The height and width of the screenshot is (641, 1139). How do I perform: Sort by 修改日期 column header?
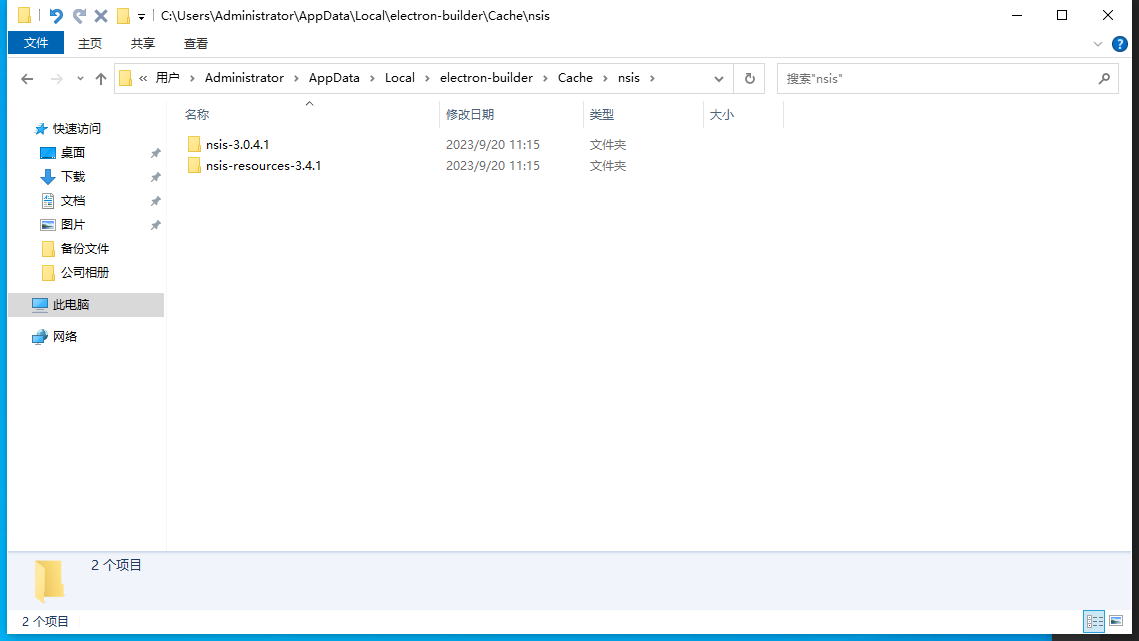coord(470,115)
